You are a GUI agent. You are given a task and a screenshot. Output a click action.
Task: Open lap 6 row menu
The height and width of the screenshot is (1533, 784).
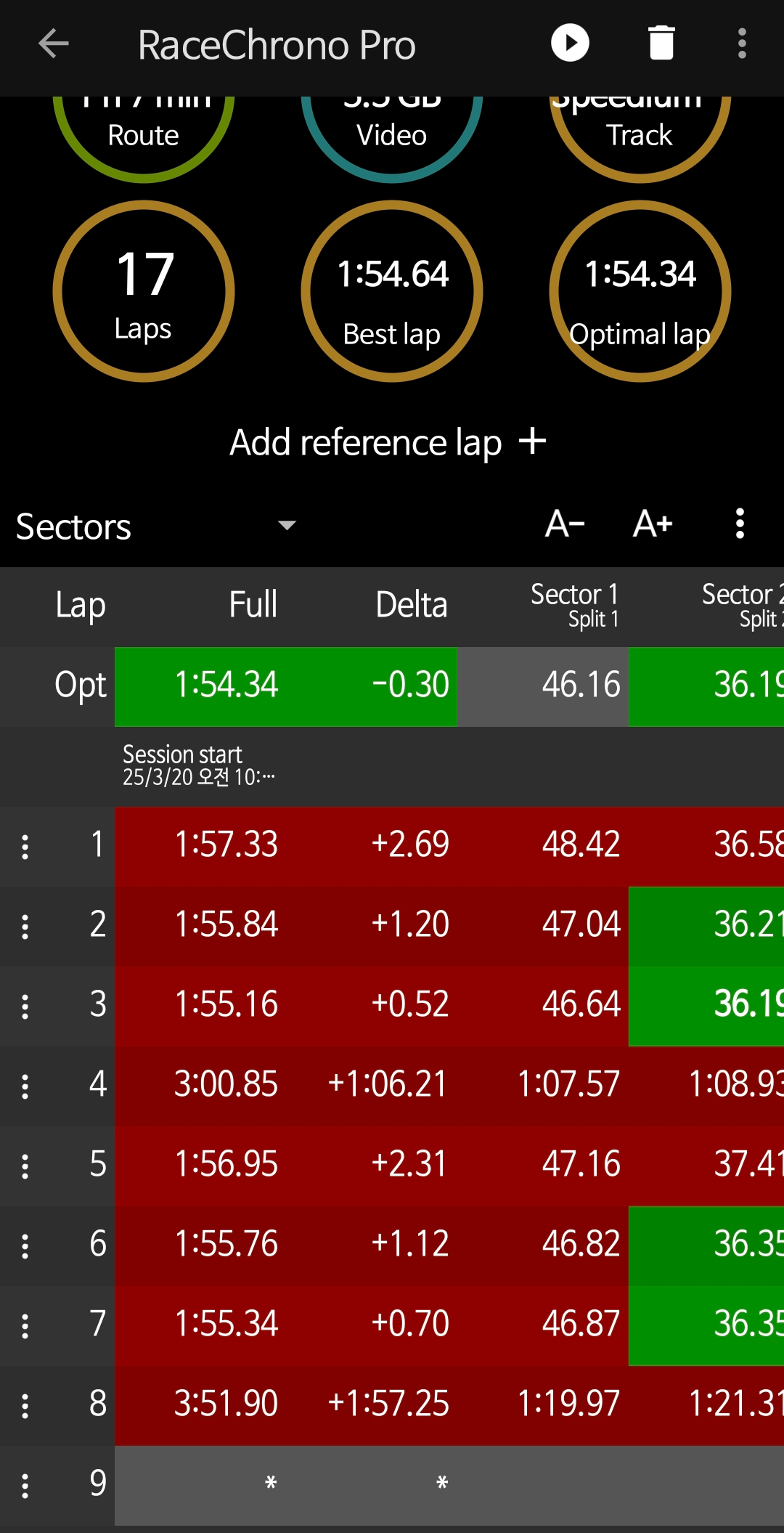click(x=25, y=1246)
